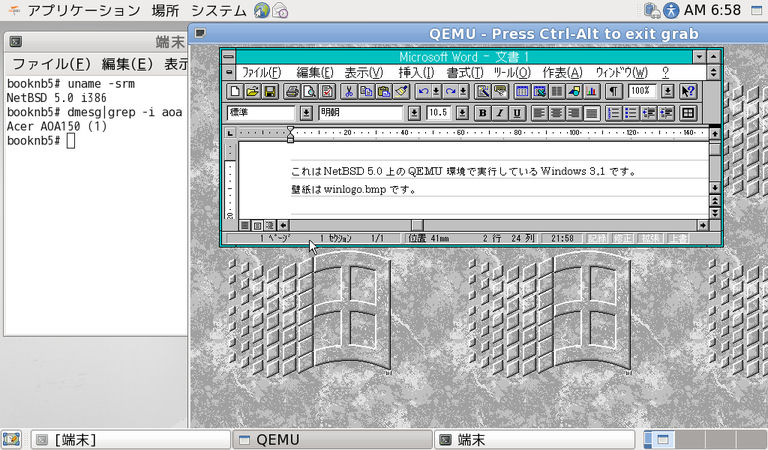Screen dimensions: 768x450
Task: Create a numbered list
Action: pyautogui.click(x=613, y=113)
